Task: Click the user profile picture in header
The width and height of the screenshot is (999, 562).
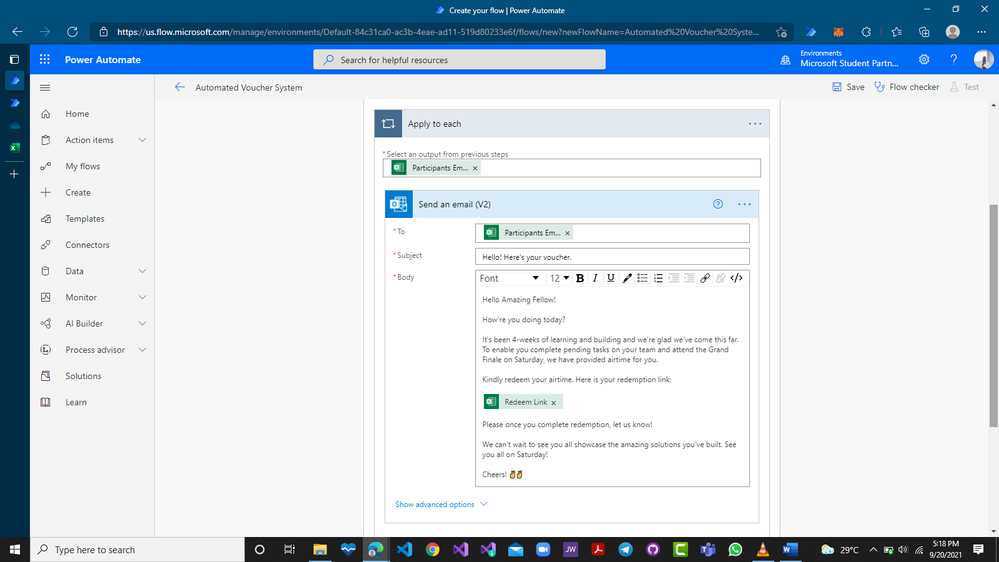Action: point(983,59)
